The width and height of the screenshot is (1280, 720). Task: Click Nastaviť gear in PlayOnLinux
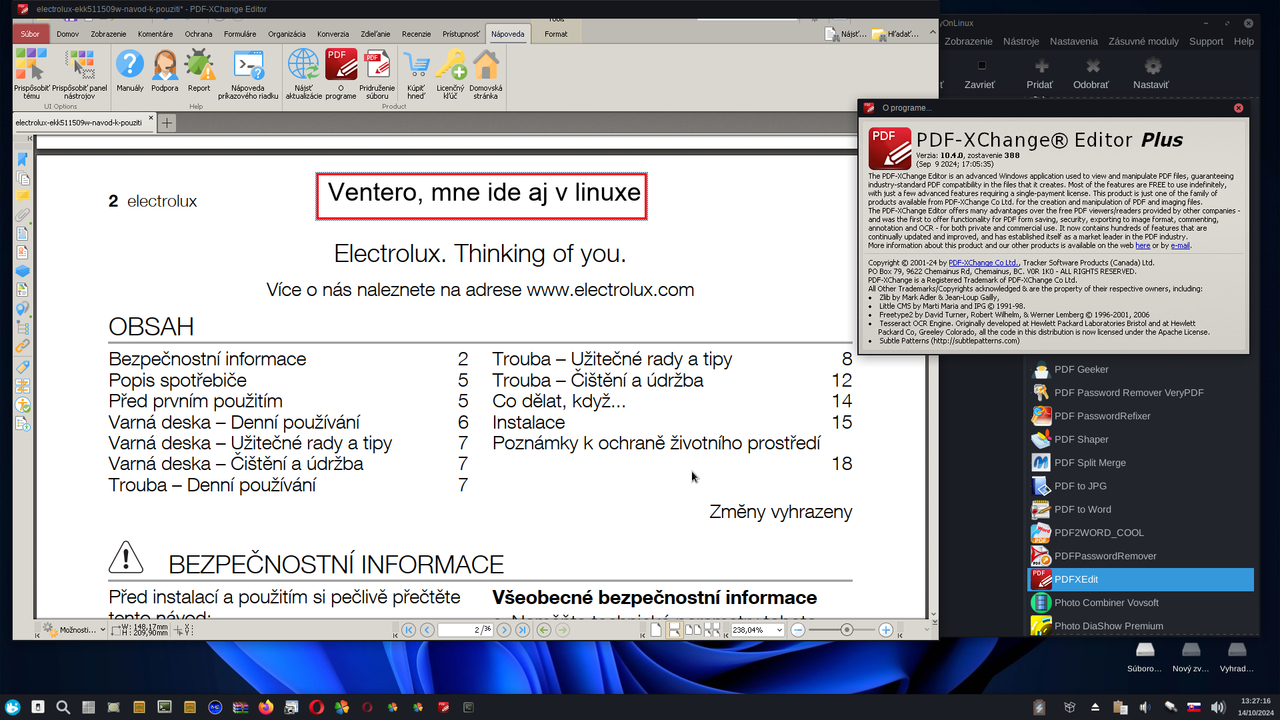click(x=1151, y=74)
